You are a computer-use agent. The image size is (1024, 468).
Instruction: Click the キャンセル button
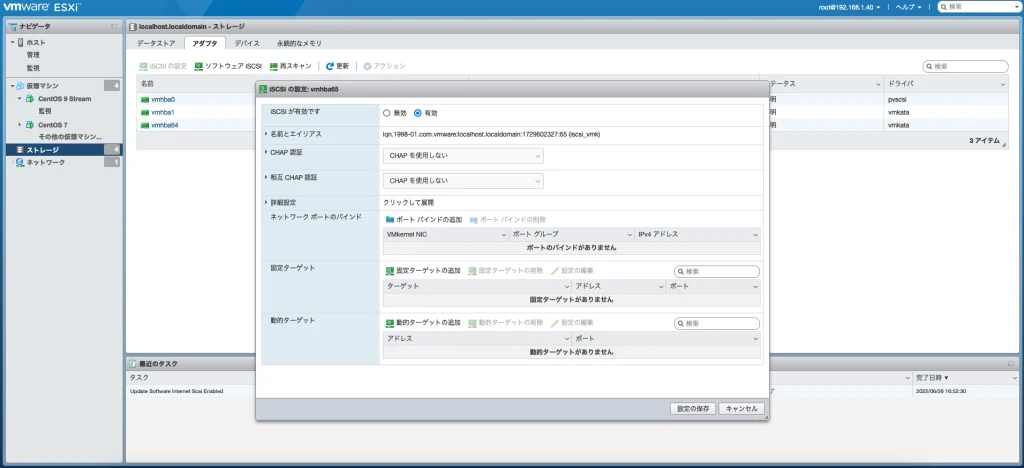click(741, 409)
